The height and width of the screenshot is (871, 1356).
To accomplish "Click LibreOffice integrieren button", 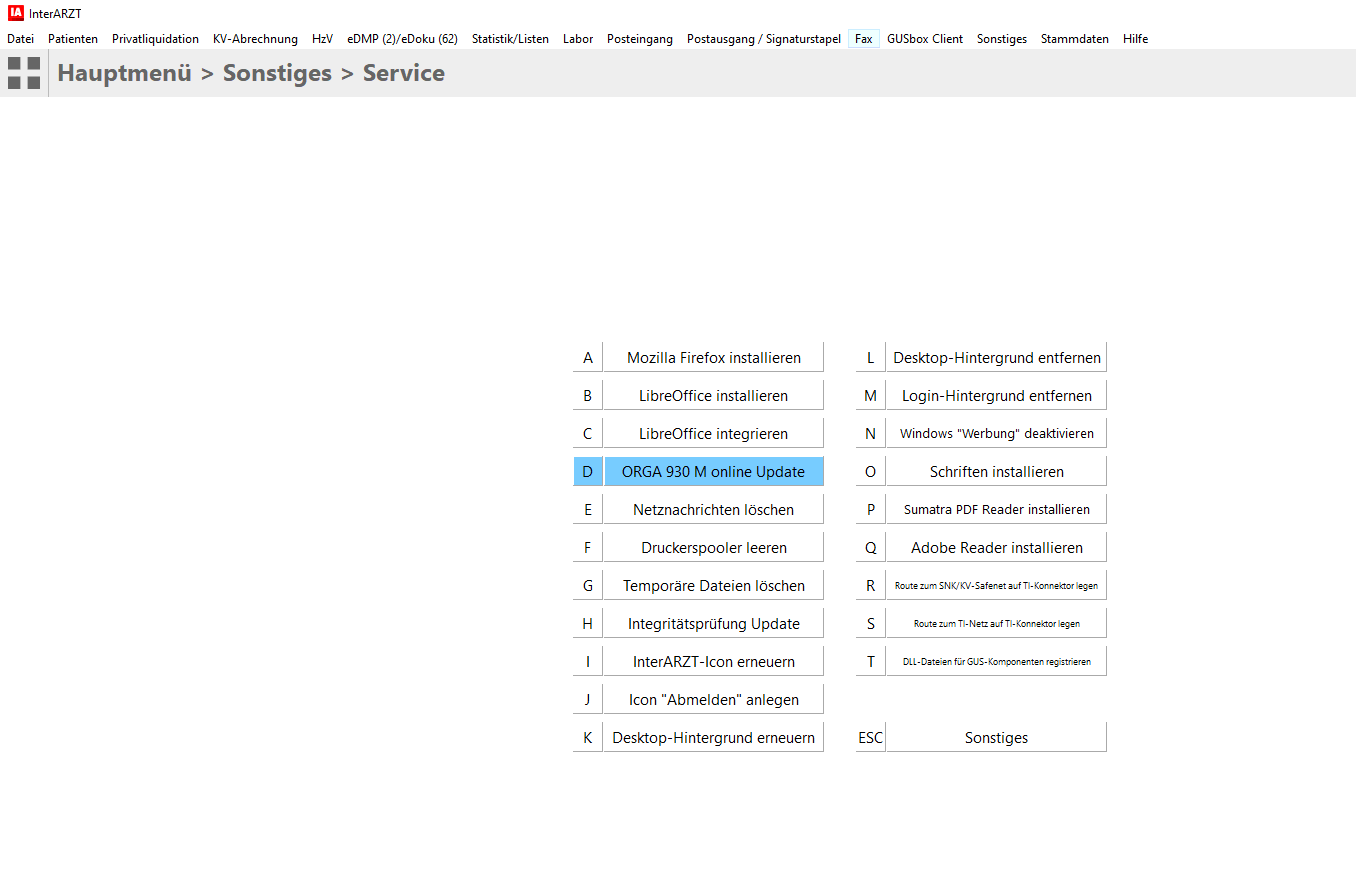I will click(x=714, y=433).
